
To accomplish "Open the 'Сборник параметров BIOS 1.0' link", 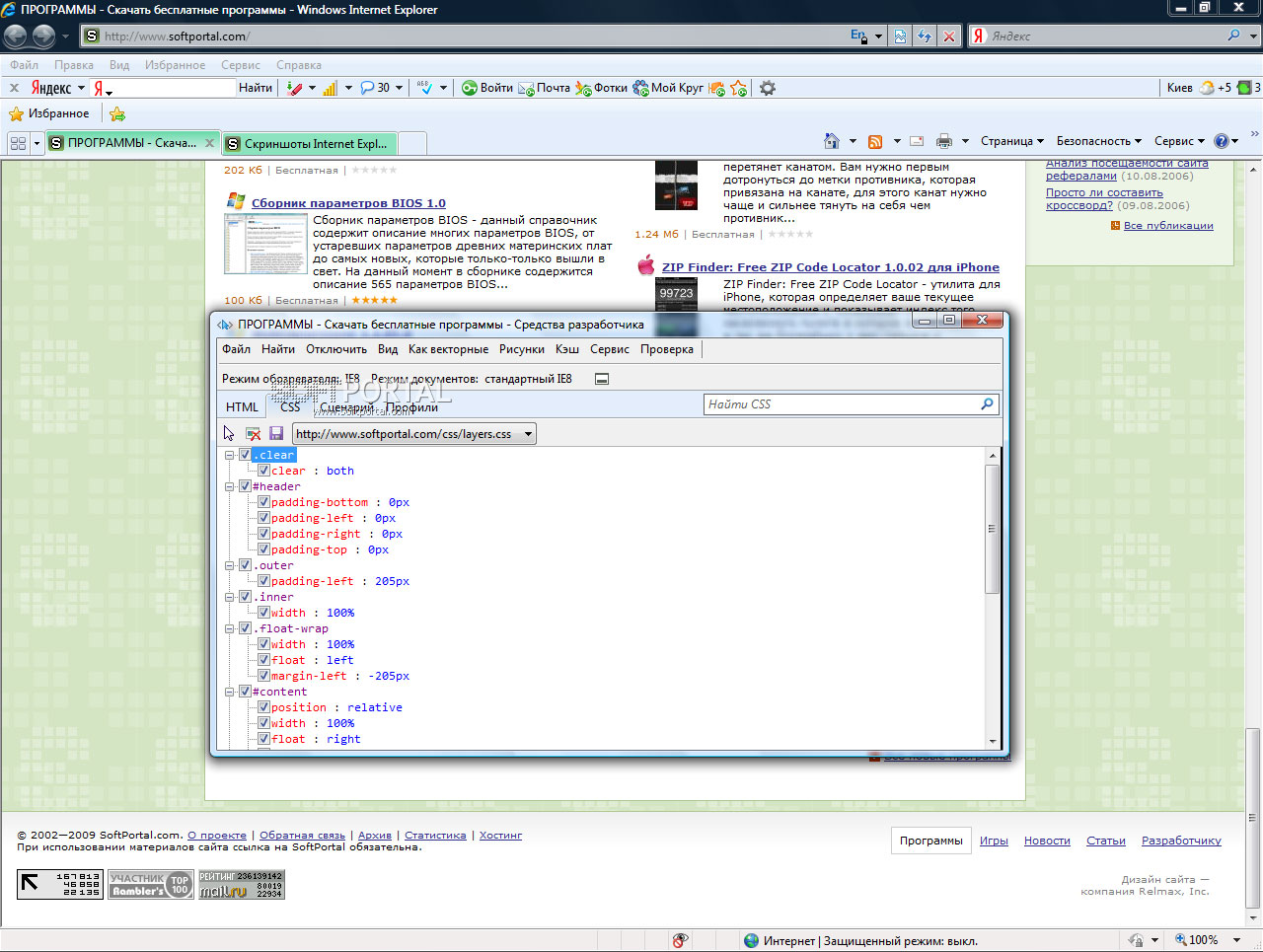I will pos(348,203).
